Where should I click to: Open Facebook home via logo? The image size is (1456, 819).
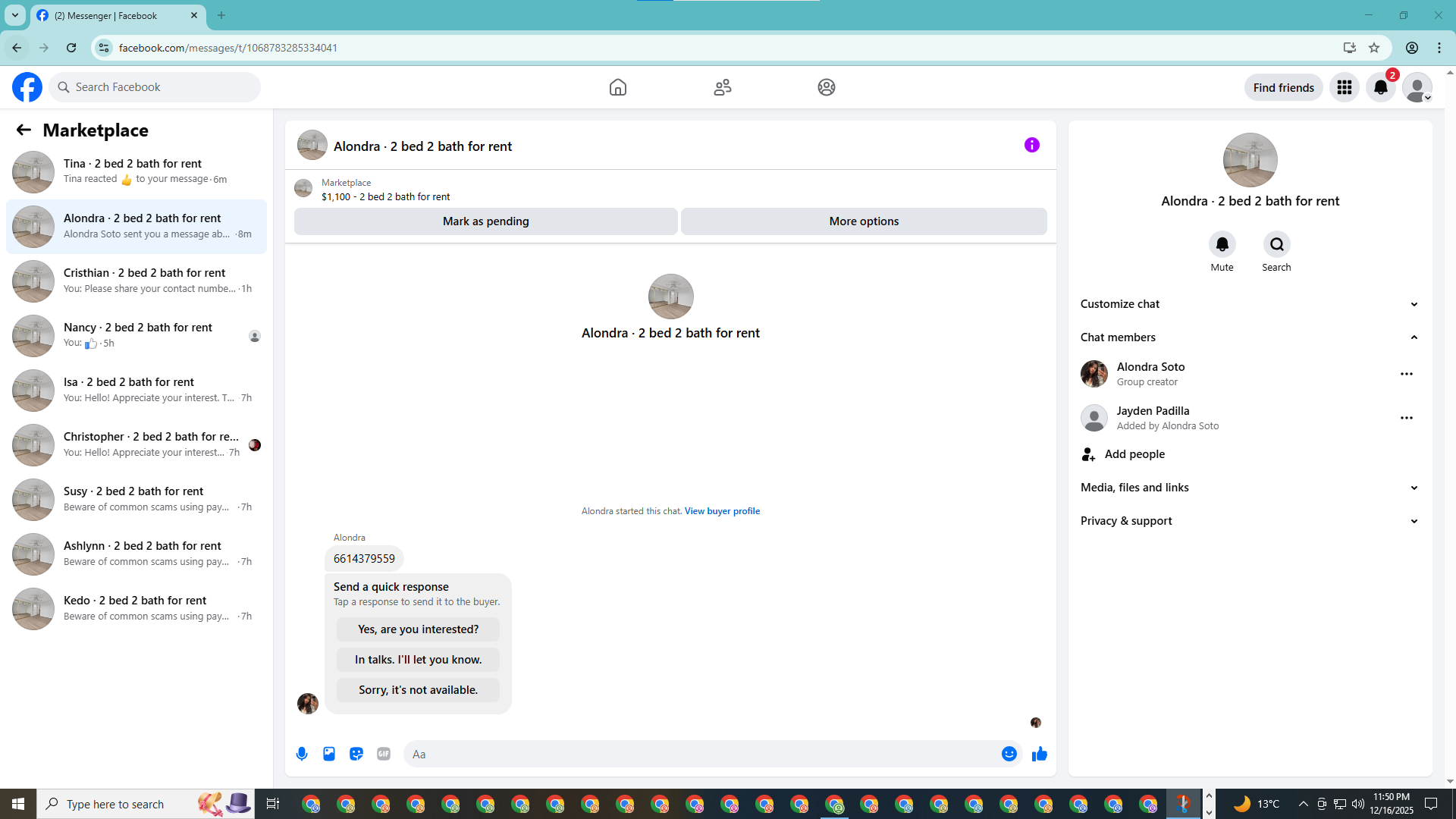27,87
